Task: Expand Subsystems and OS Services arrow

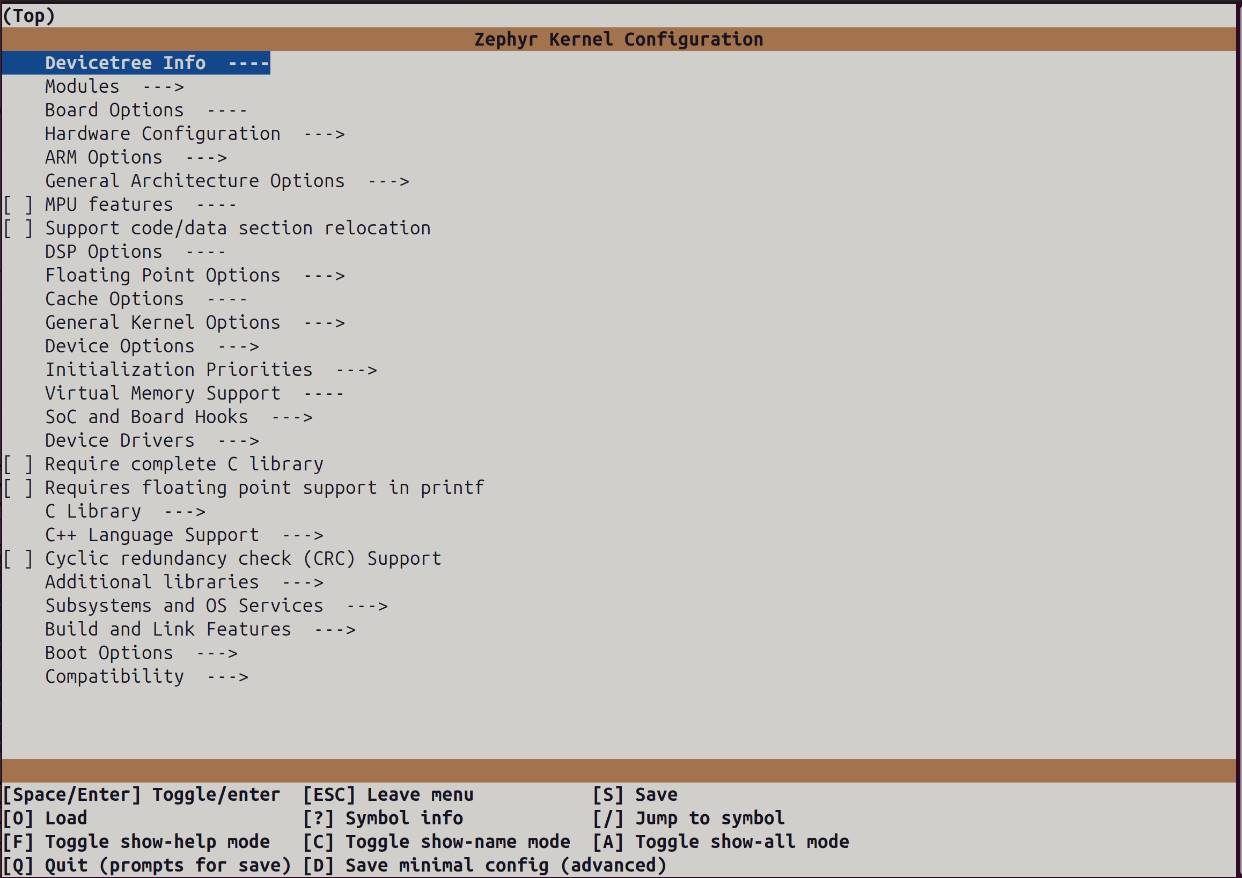Action: 366,606
